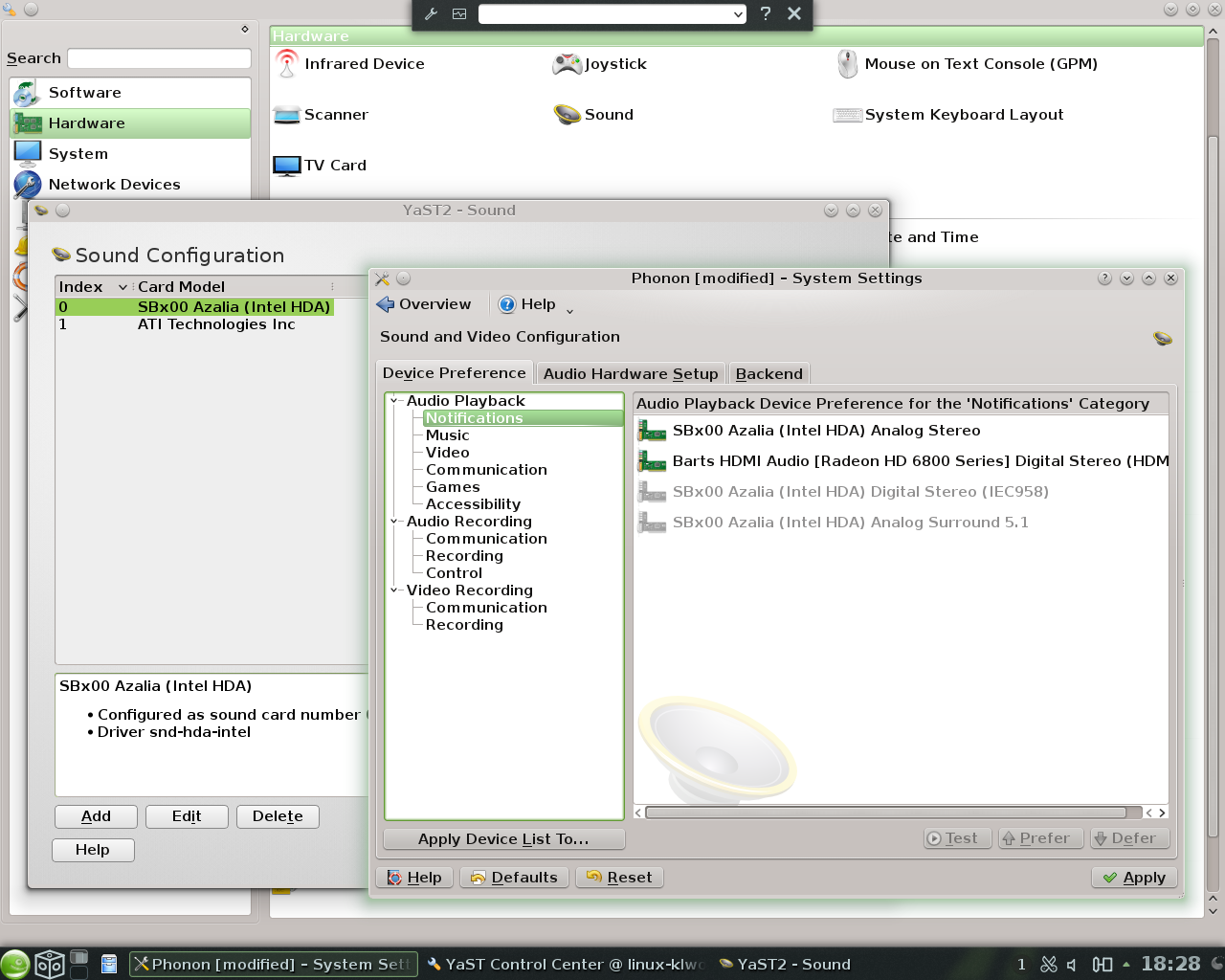This screenshot has width=1225, height=980.
Task: Switch to the Audio Hardware Setup tab
Action: 630,374
